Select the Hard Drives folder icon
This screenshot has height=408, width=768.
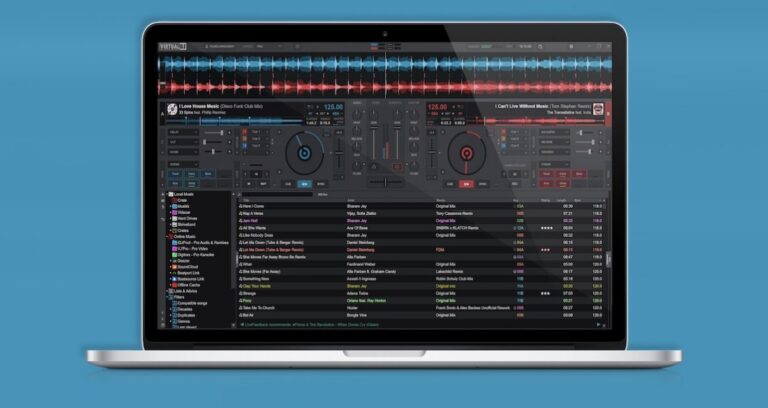click(x=176, y=218)
